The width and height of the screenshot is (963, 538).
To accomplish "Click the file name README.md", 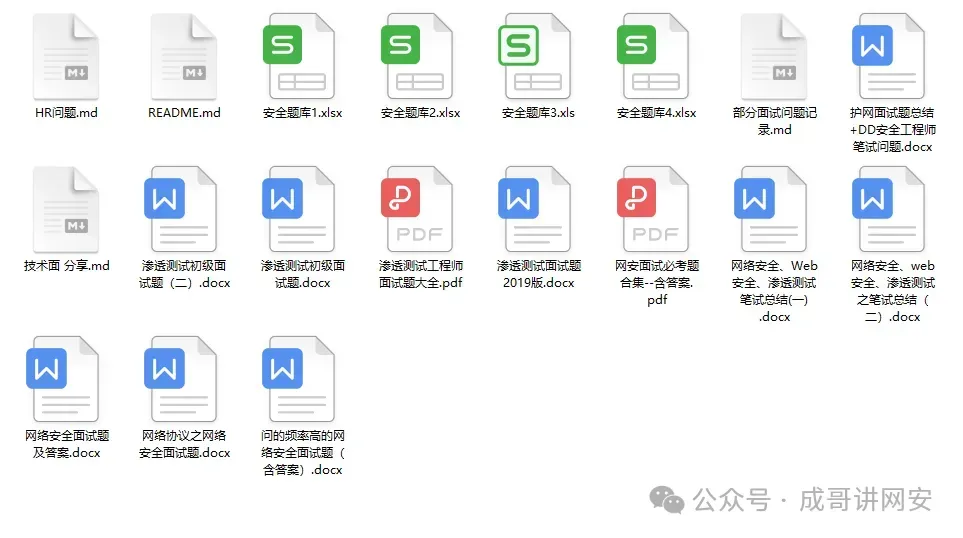I will pyautogui.click(x=184, y=113).
